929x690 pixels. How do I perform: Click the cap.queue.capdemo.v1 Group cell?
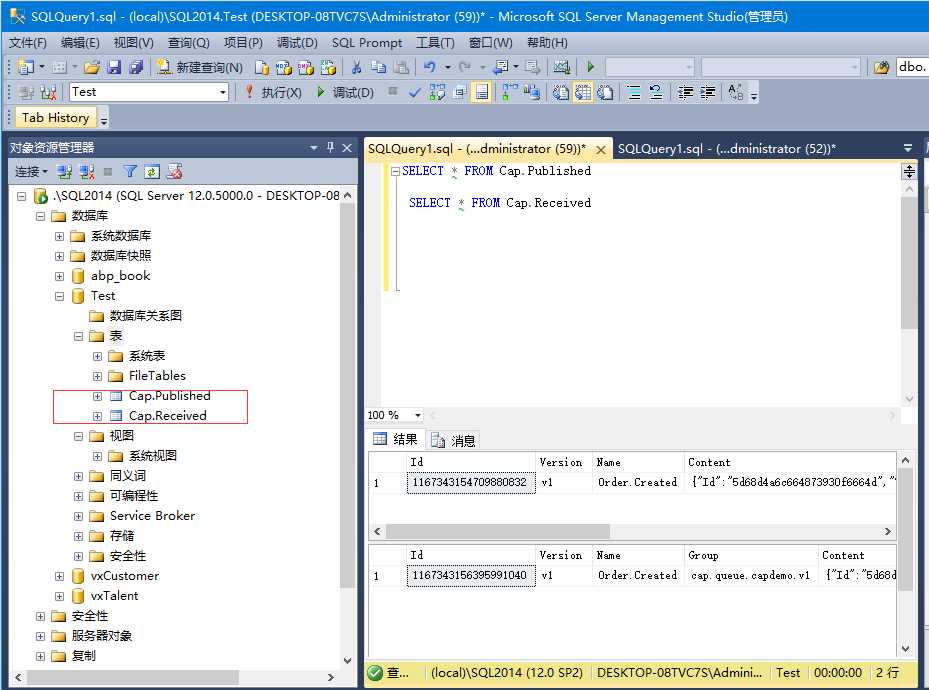point(750,575)
